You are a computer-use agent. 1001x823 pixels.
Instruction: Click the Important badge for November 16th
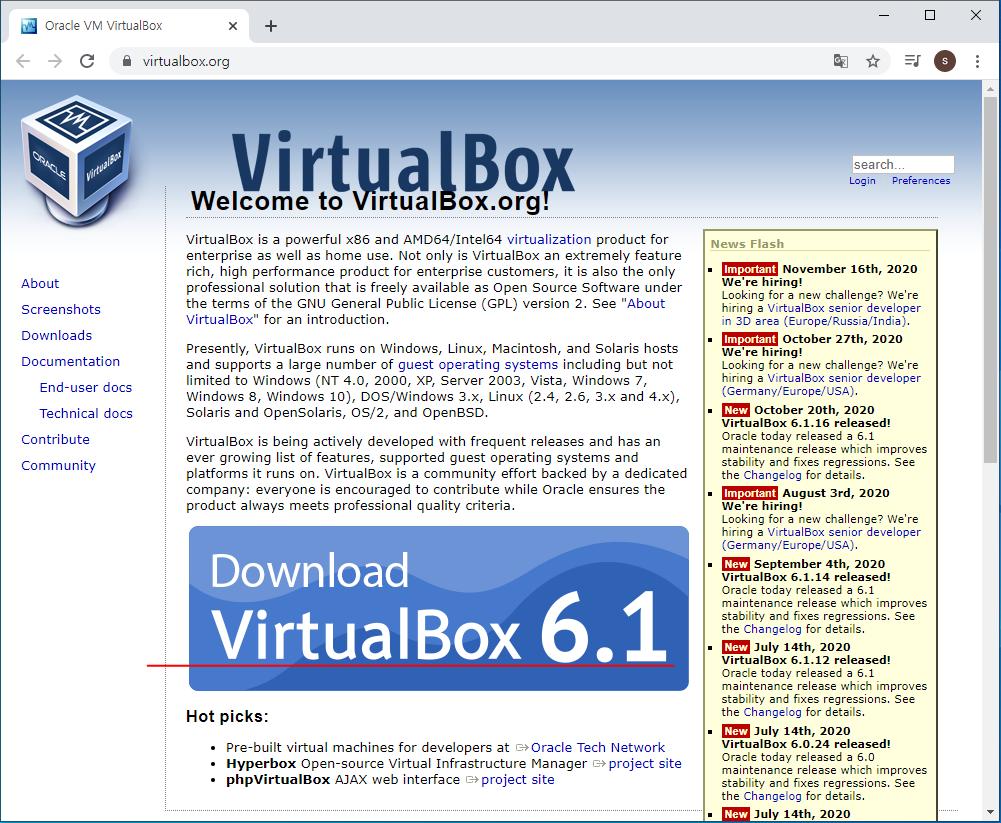pyautogui.click(x=749, y=269)
